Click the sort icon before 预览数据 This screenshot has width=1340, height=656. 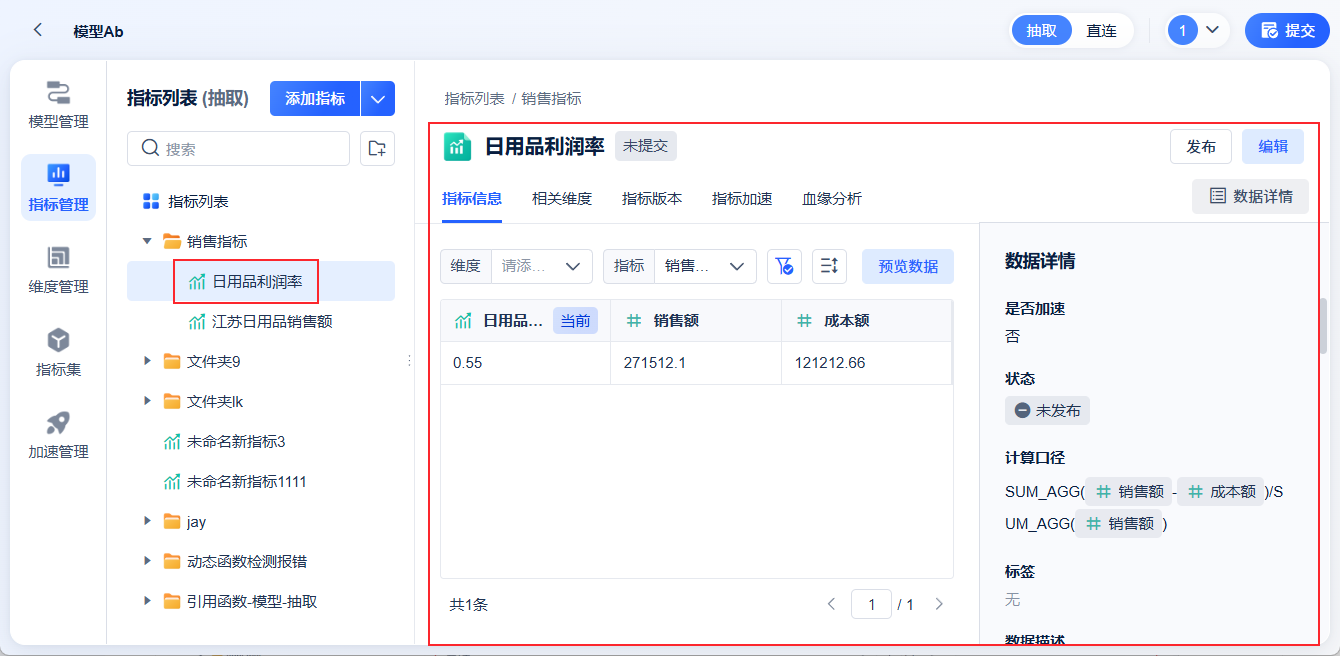[829, 266]
